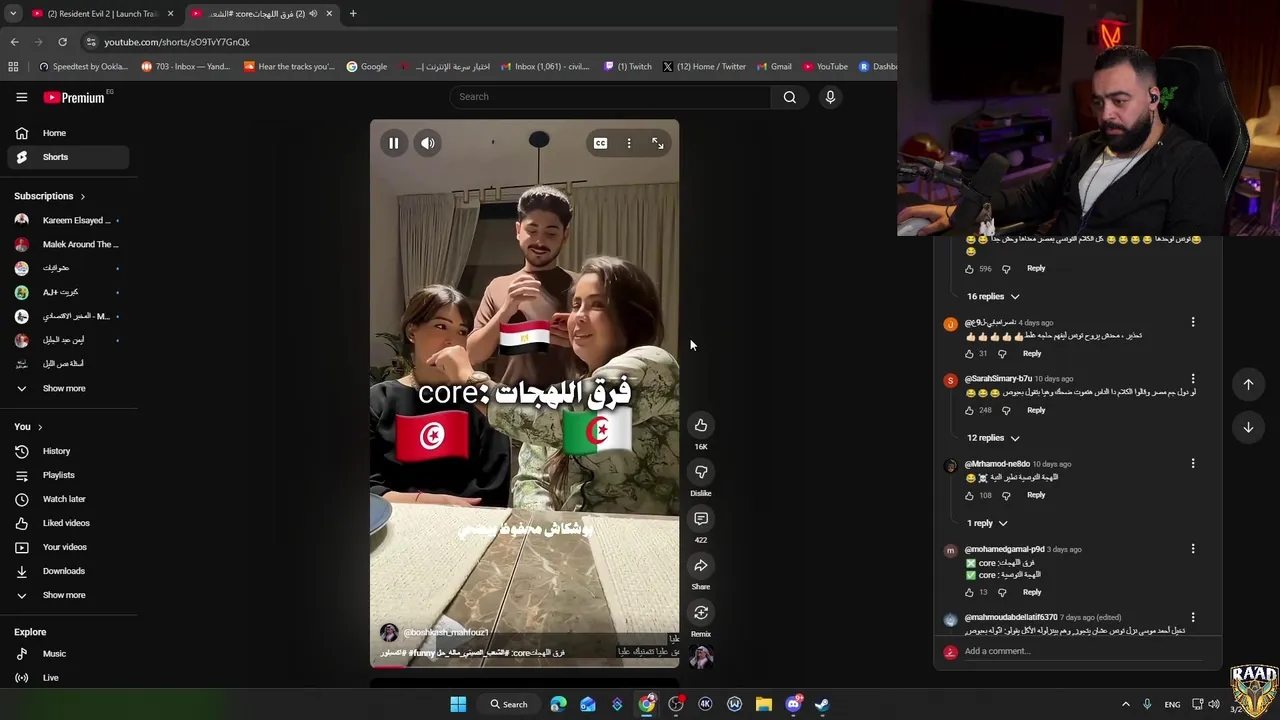Open the AJ+ subscription channel
1280x720 pixels.
[x=69, y=292]
